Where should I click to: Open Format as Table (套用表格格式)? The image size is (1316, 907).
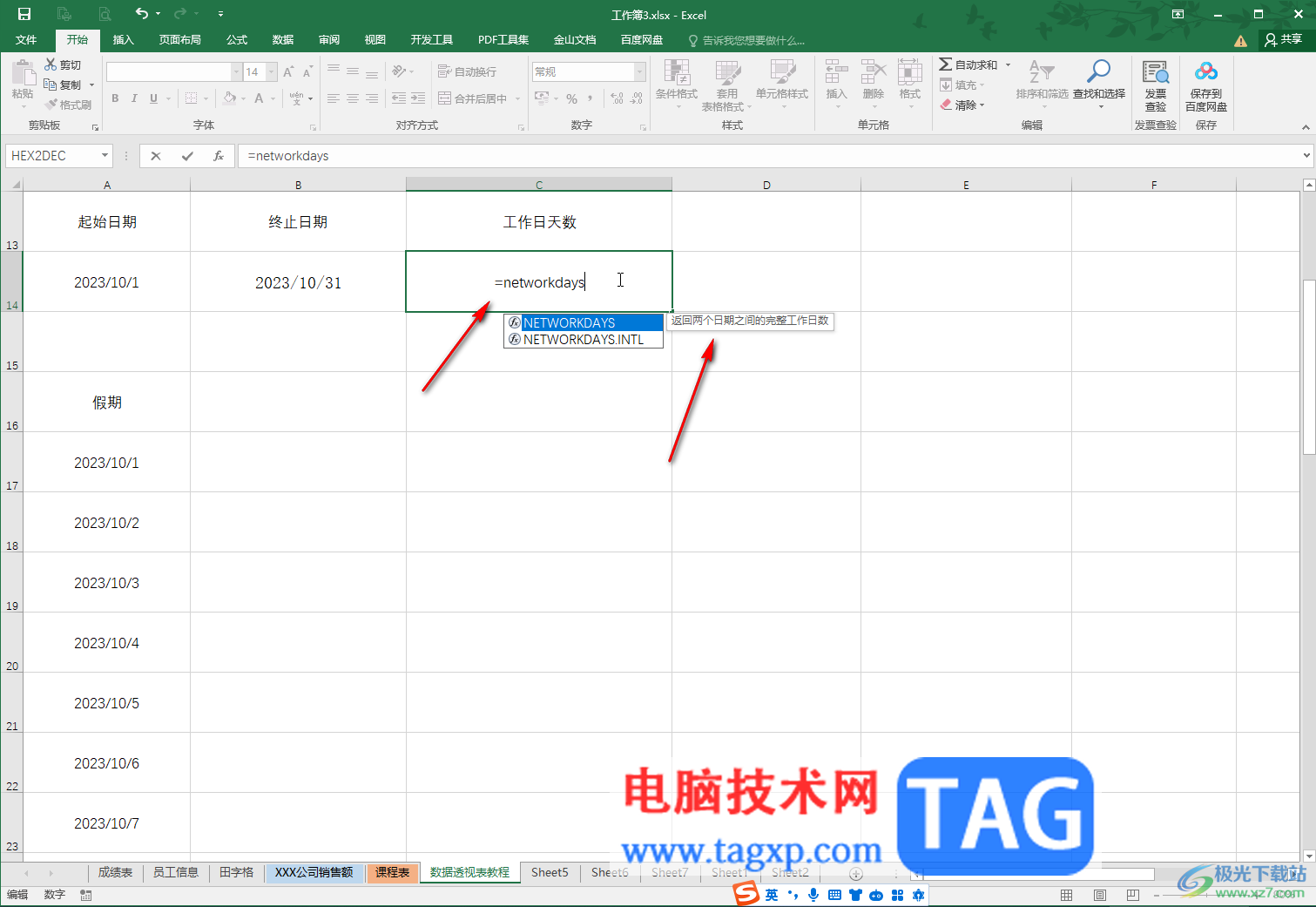pos(726,85)
